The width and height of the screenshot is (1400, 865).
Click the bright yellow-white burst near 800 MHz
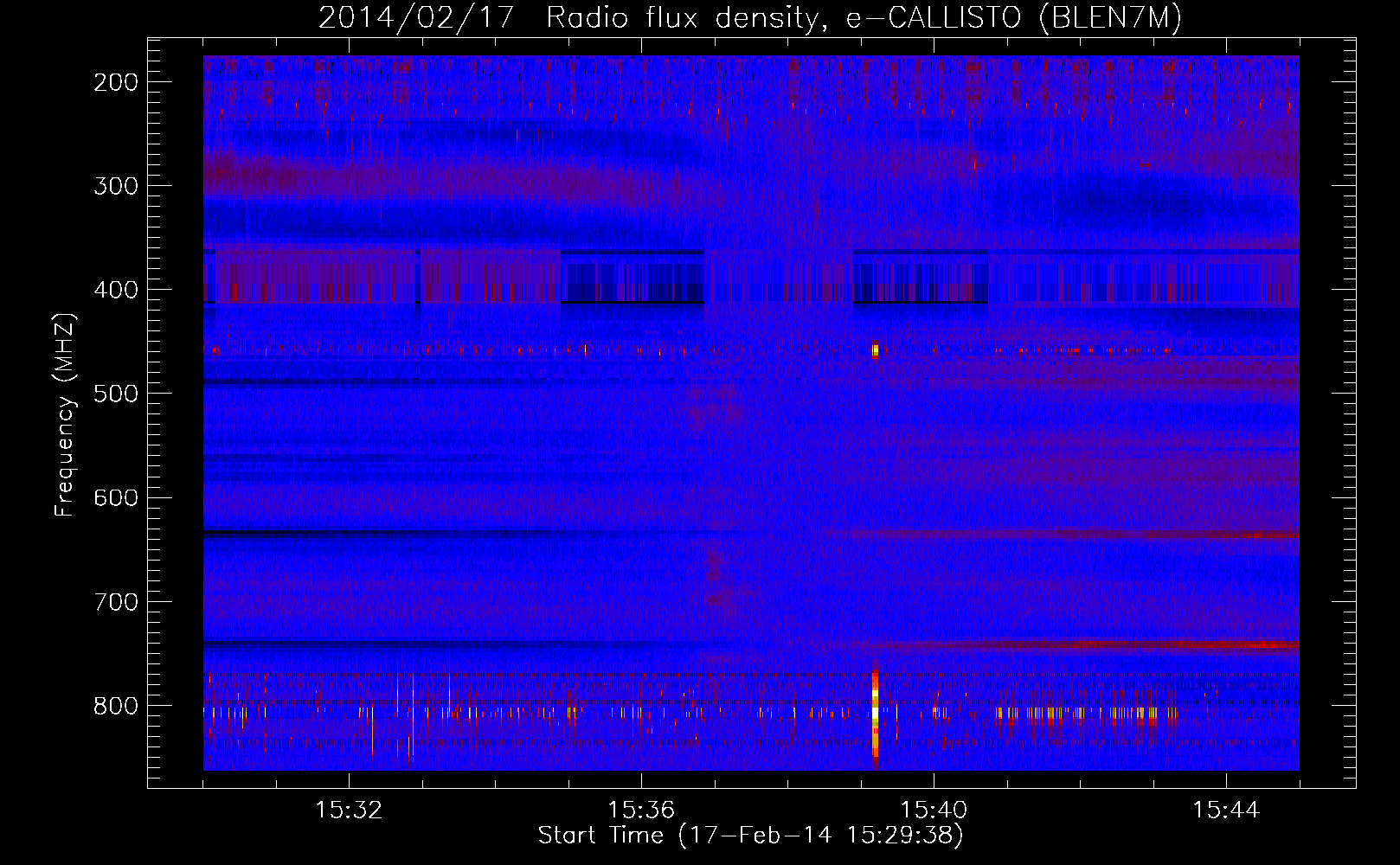tap(875, 714)
